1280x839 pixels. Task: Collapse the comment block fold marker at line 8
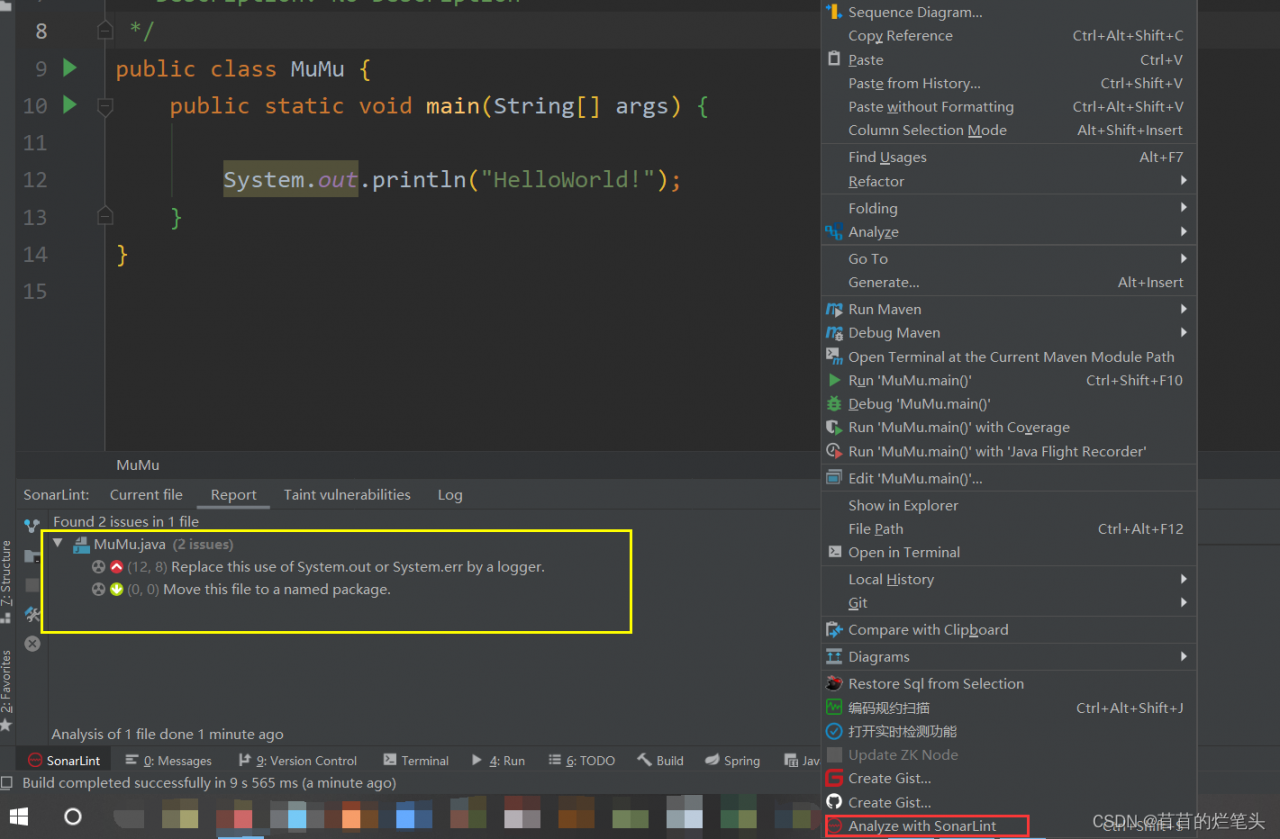tap(105, 32)
